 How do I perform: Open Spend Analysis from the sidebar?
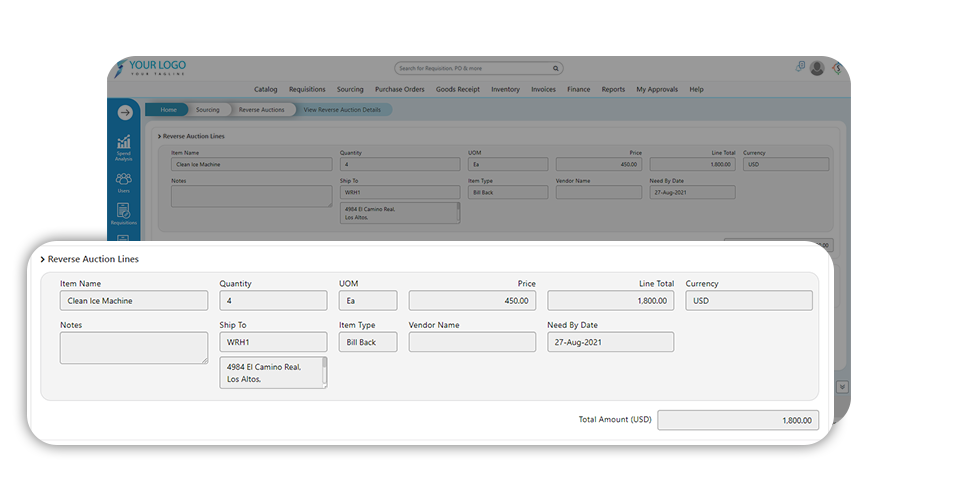[x=124, y=148]
